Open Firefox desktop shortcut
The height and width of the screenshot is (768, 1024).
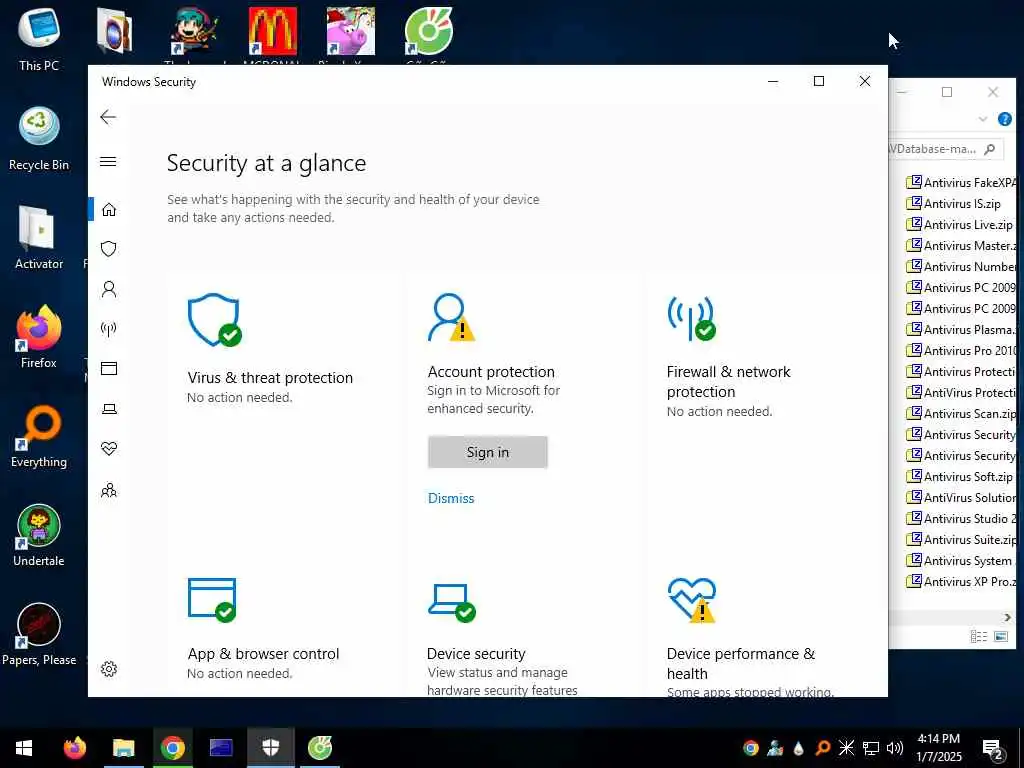click(39, 337)
